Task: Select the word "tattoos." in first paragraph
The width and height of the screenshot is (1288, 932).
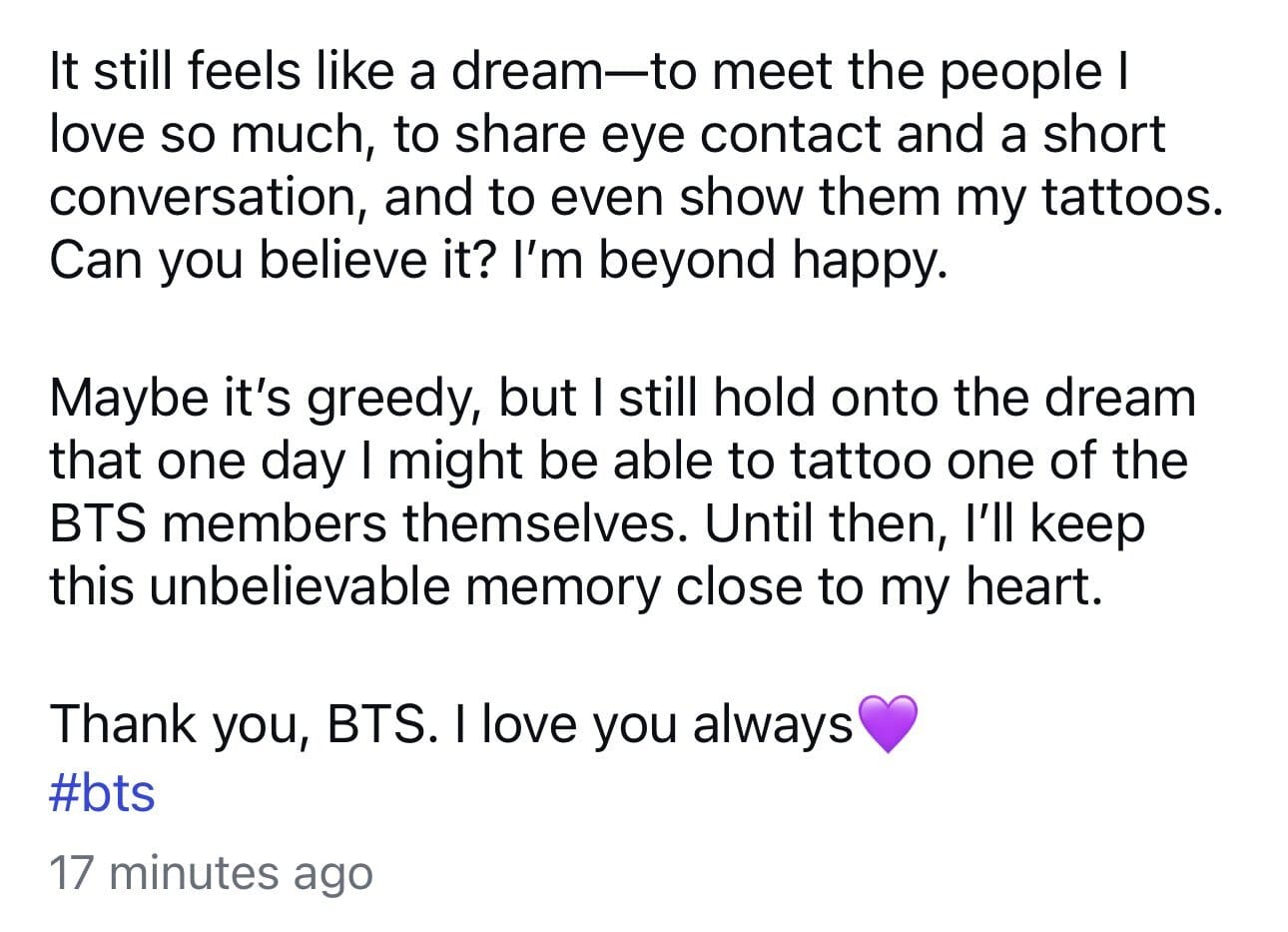Action: [1132, 197]
